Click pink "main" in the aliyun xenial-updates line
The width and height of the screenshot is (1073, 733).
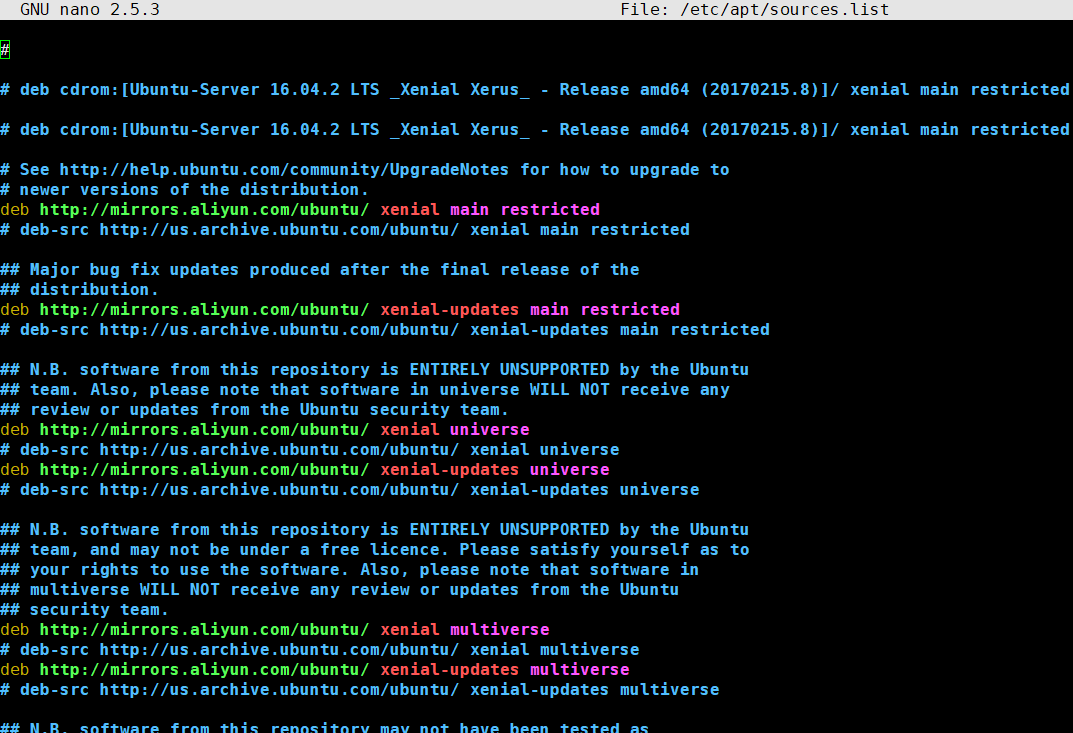point(550,309)
